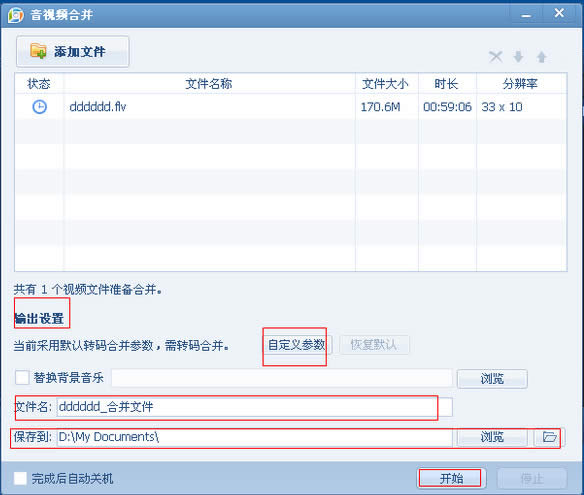Click the 文件名称 column header

(209, 83)
